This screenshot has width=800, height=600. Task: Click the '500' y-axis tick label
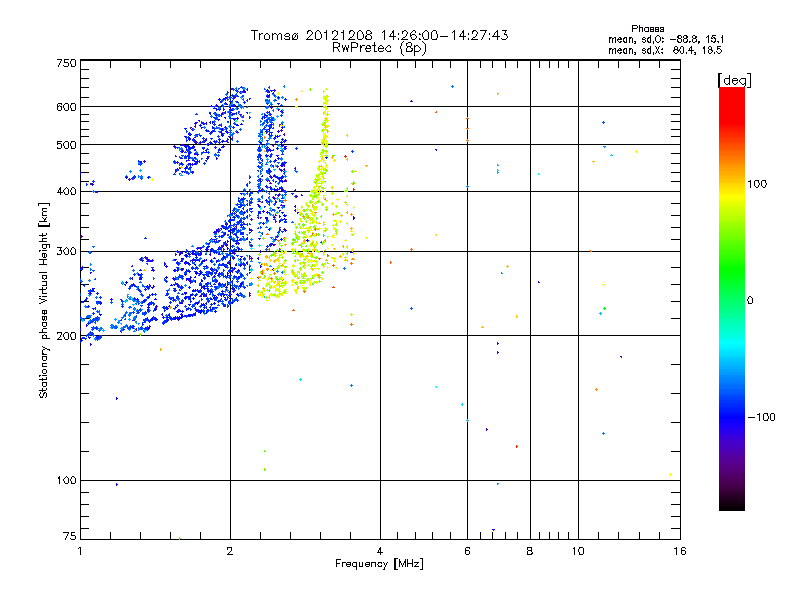pyautogui.click(x=66, y=145)
